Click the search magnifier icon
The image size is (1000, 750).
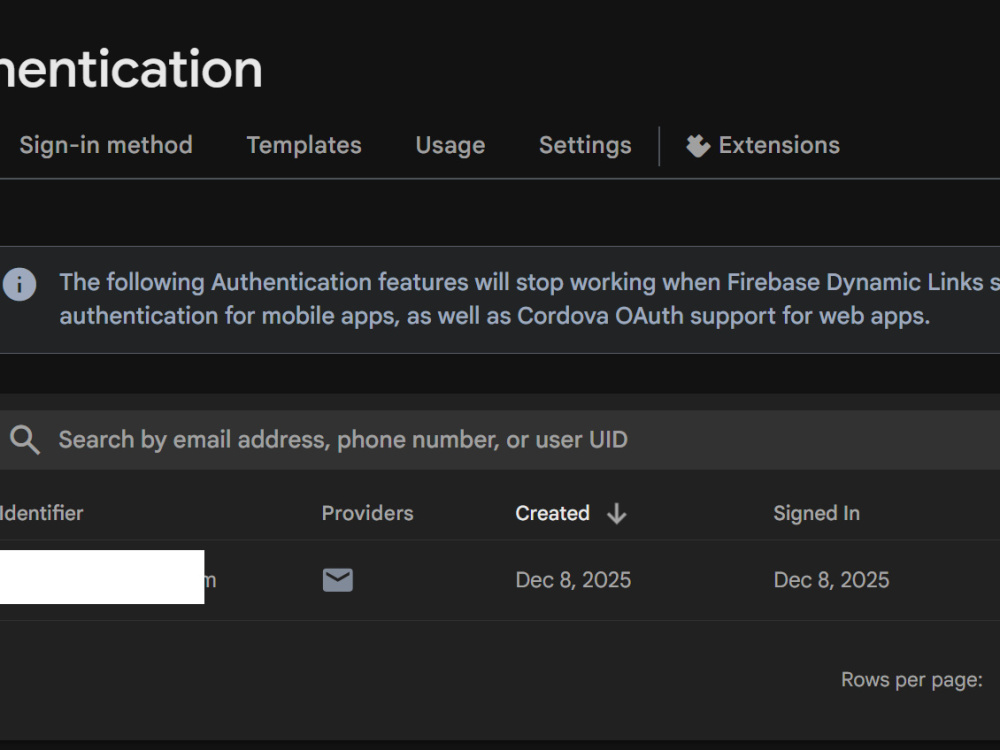pos(25,440)
